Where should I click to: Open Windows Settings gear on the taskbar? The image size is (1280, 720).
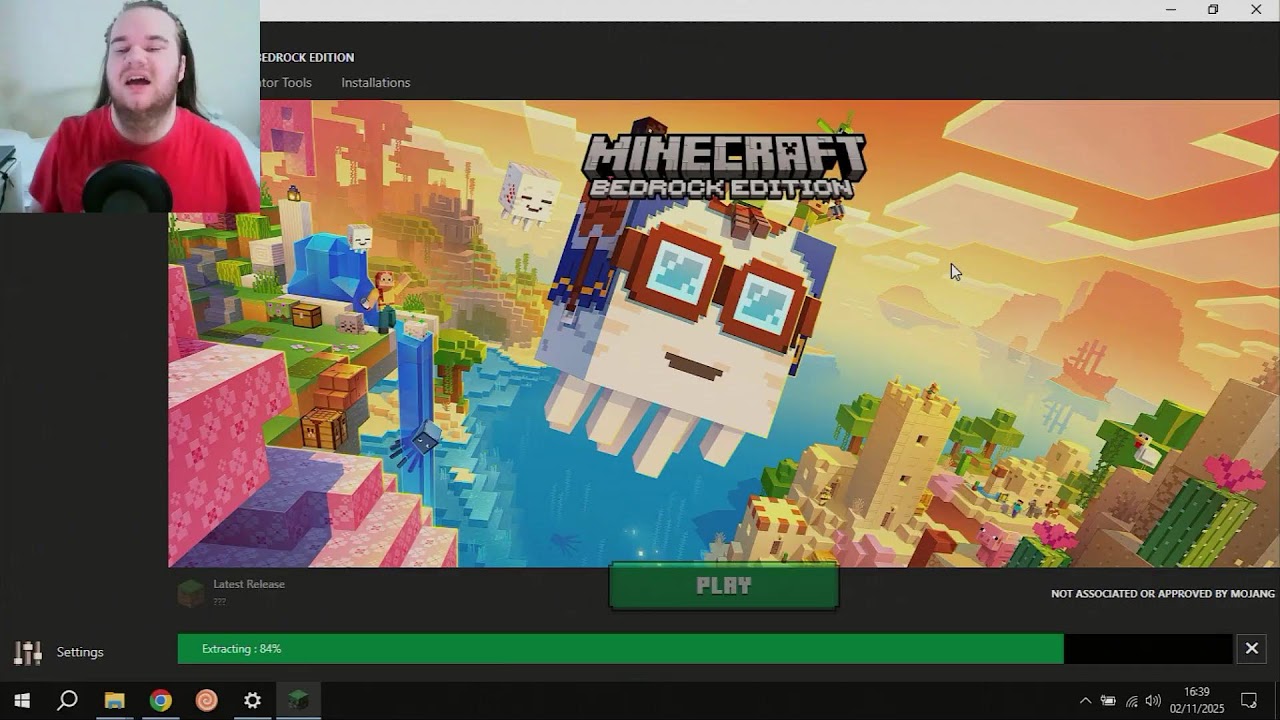coord(252,701)
